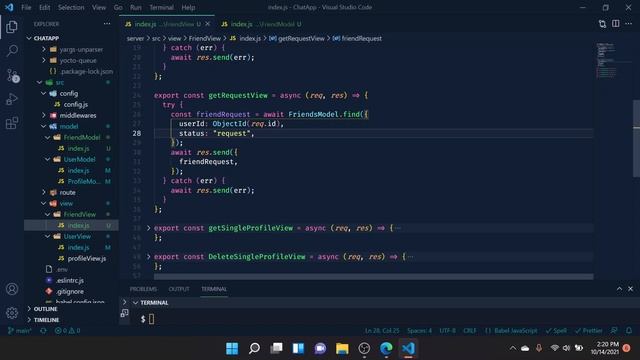Split the editor to the right
Image resolution: width=640 pixels, height=360 pixels.
click(x=616, y=24)
